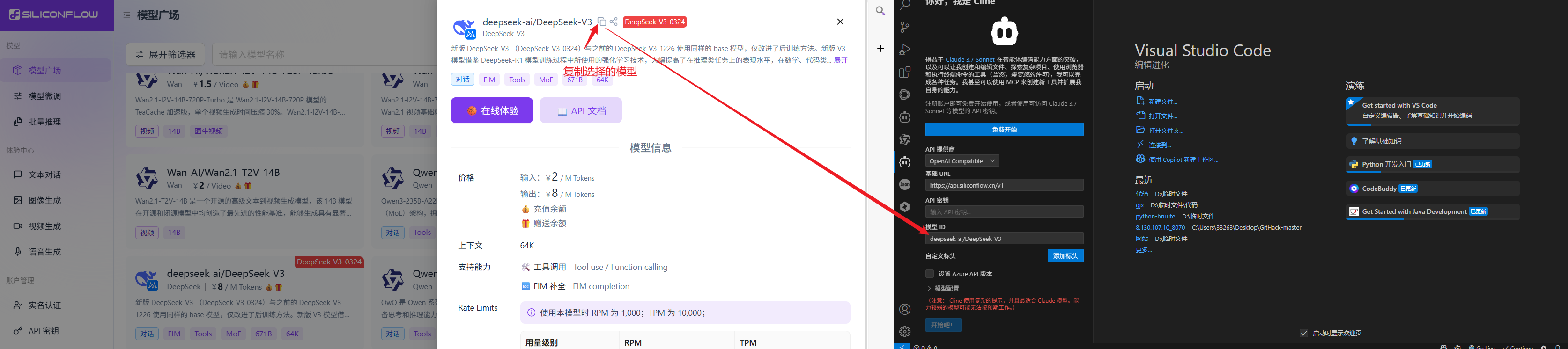This screenshot has height=349, width=1568.
Task: Open the 了解基础知识 walkthrough
Action: point(1433,141)
